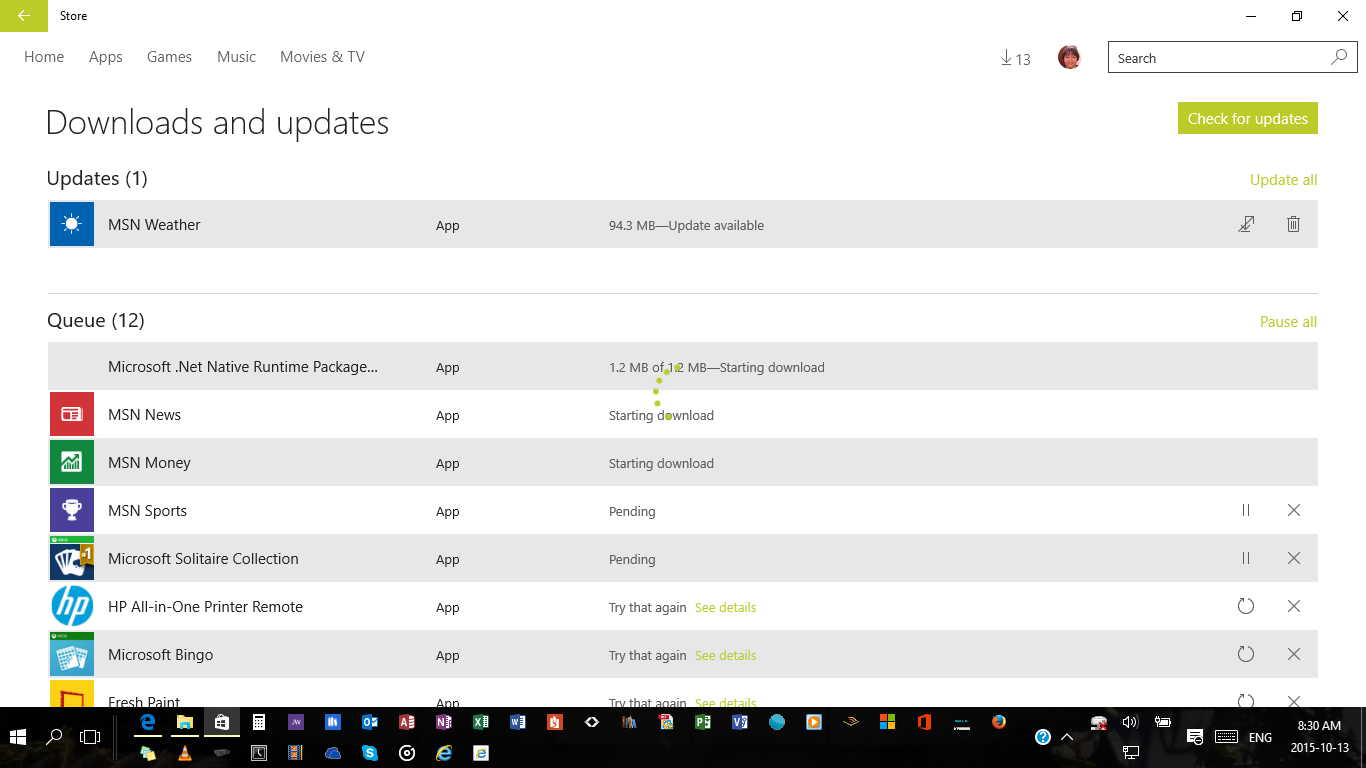Image resolution: width=1366 pixels, height=768 pixels.
Task: Open the volume control in system tray
Action: click(1130, 722)
